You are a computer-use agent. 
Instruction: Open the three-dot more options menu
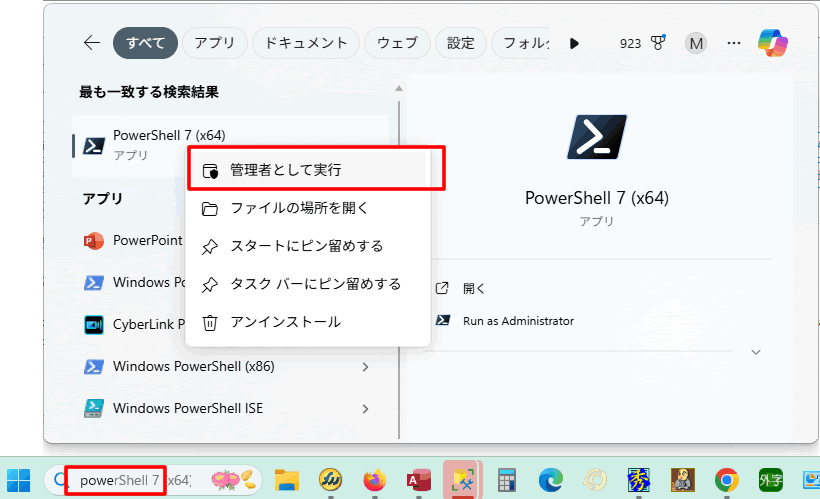734,43
